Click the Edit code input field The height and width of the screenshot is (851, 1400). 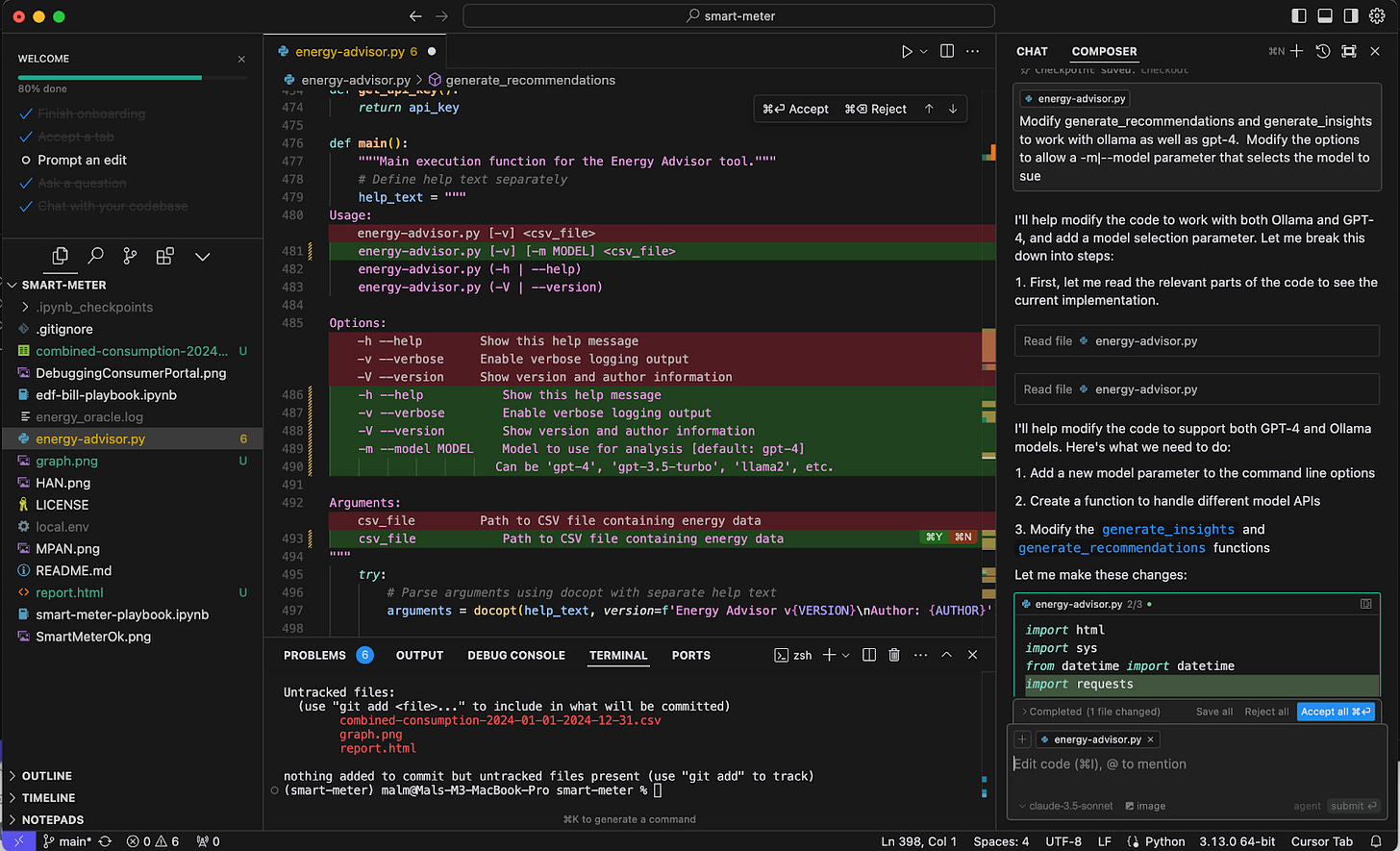[1197, 764]
